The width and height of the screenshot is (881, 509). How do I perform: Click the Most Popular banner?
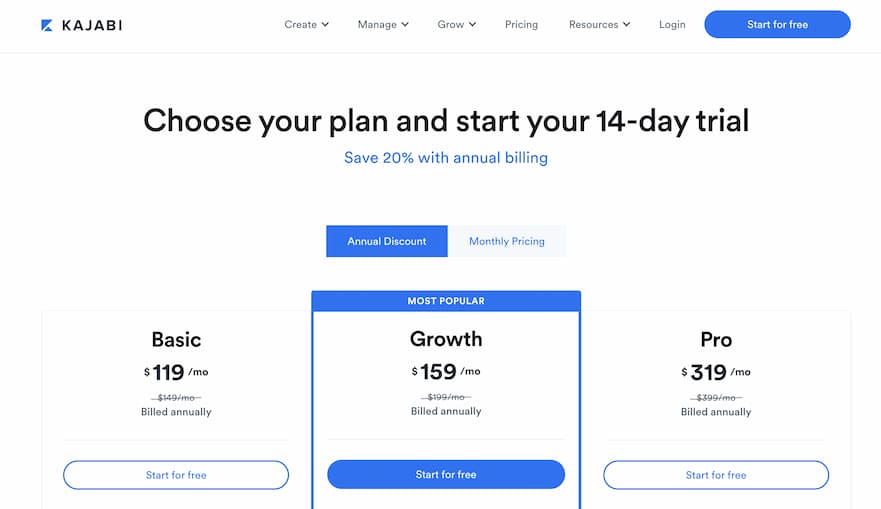(x=446, y=301)
